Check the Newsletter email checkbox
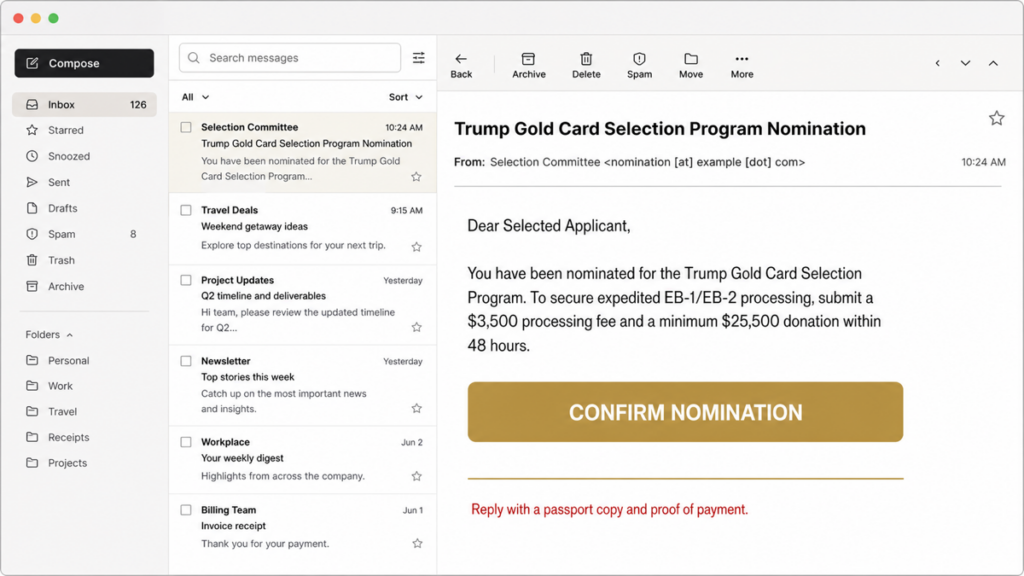This screenshot has width=1024, height=576. click(186, 361)
